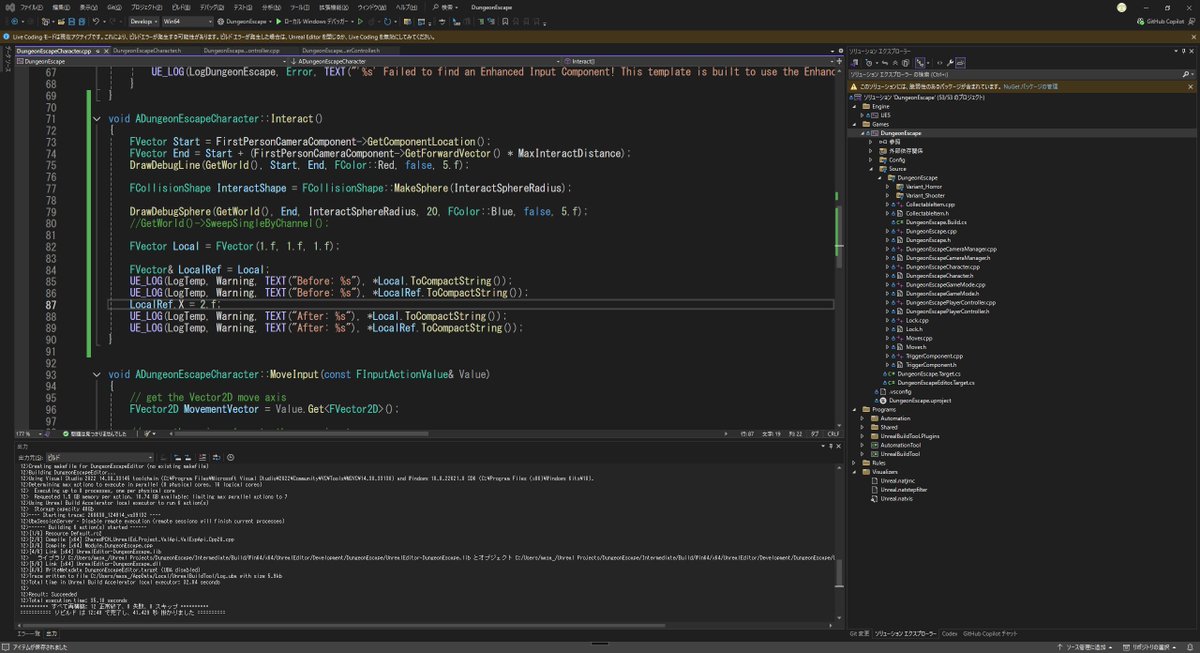Expand the Variant_Horror folder in the tree

pos(888,186)
